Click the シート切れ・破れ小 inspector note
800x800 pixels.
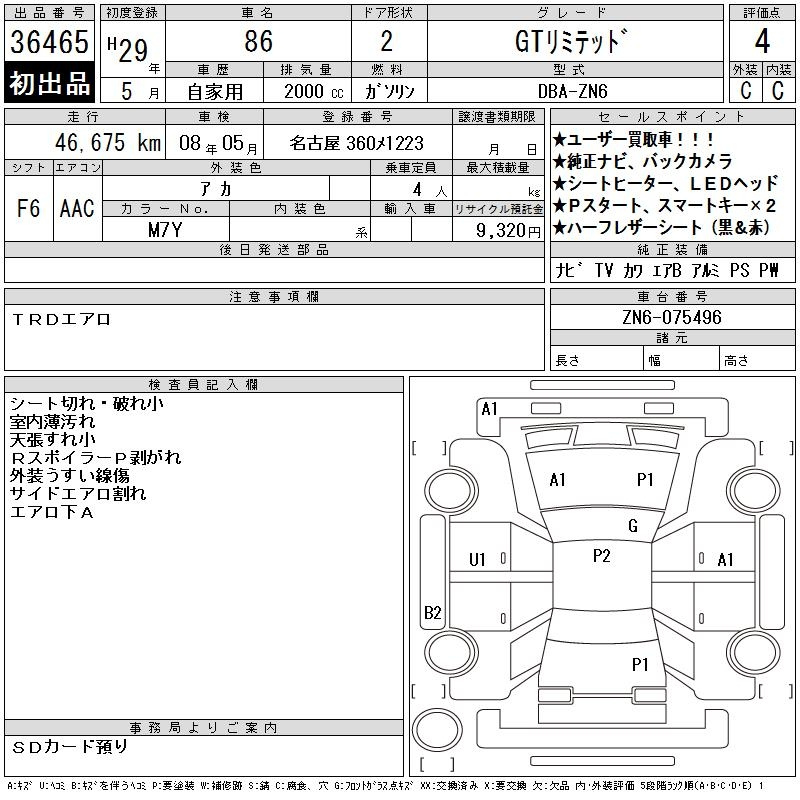pos(86,404)
